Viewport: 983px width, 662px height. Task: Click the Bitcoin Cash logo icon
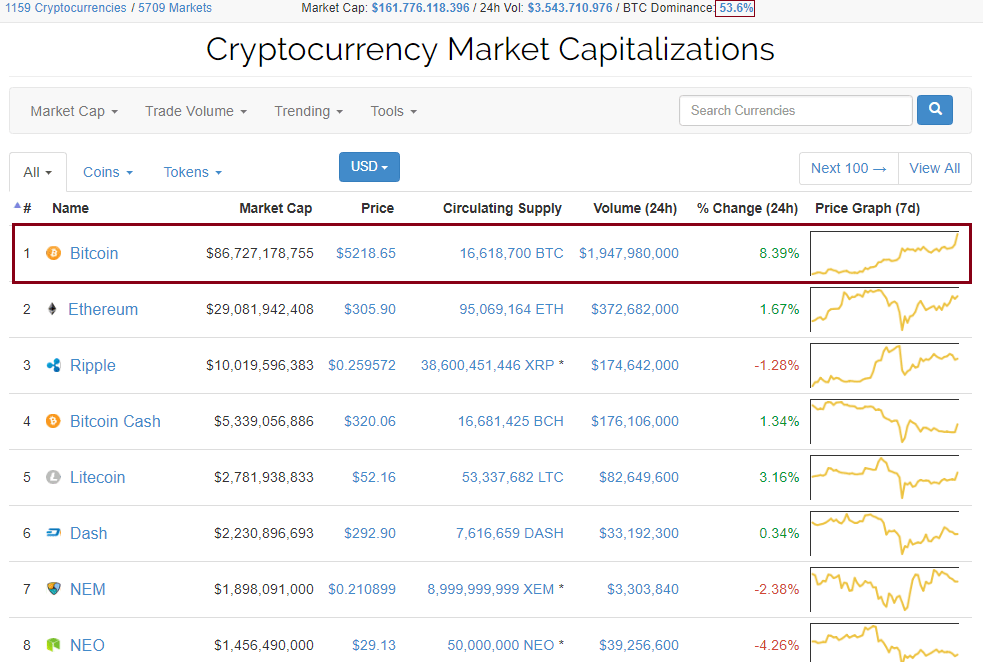54,421
